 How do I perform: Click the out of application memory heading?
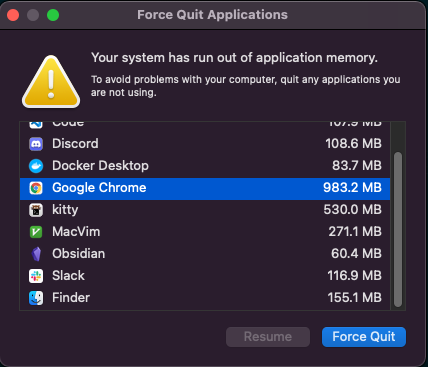234,58
